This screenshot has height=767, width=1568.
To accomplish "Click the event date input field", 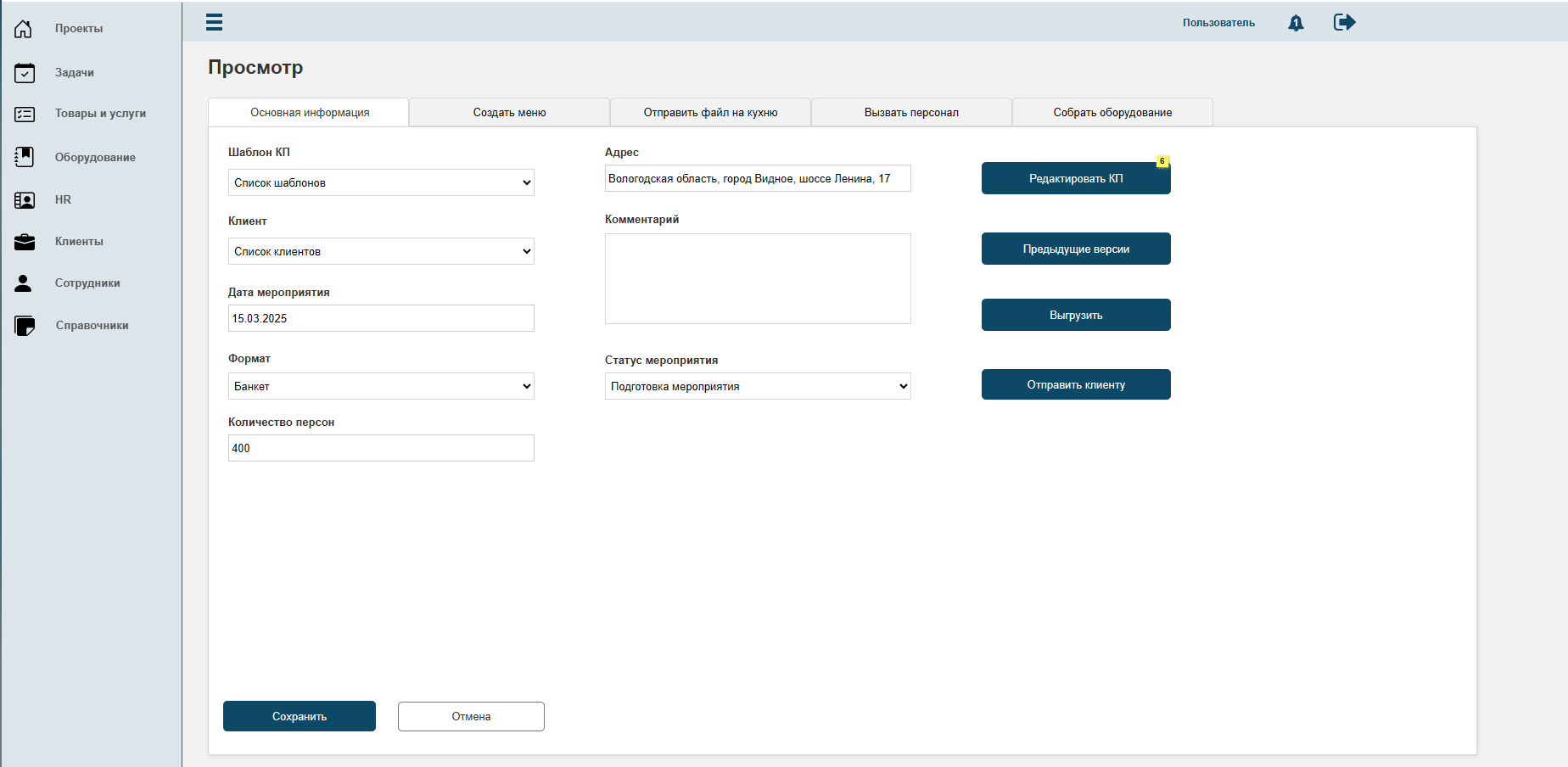I will [x=381, y=318].
